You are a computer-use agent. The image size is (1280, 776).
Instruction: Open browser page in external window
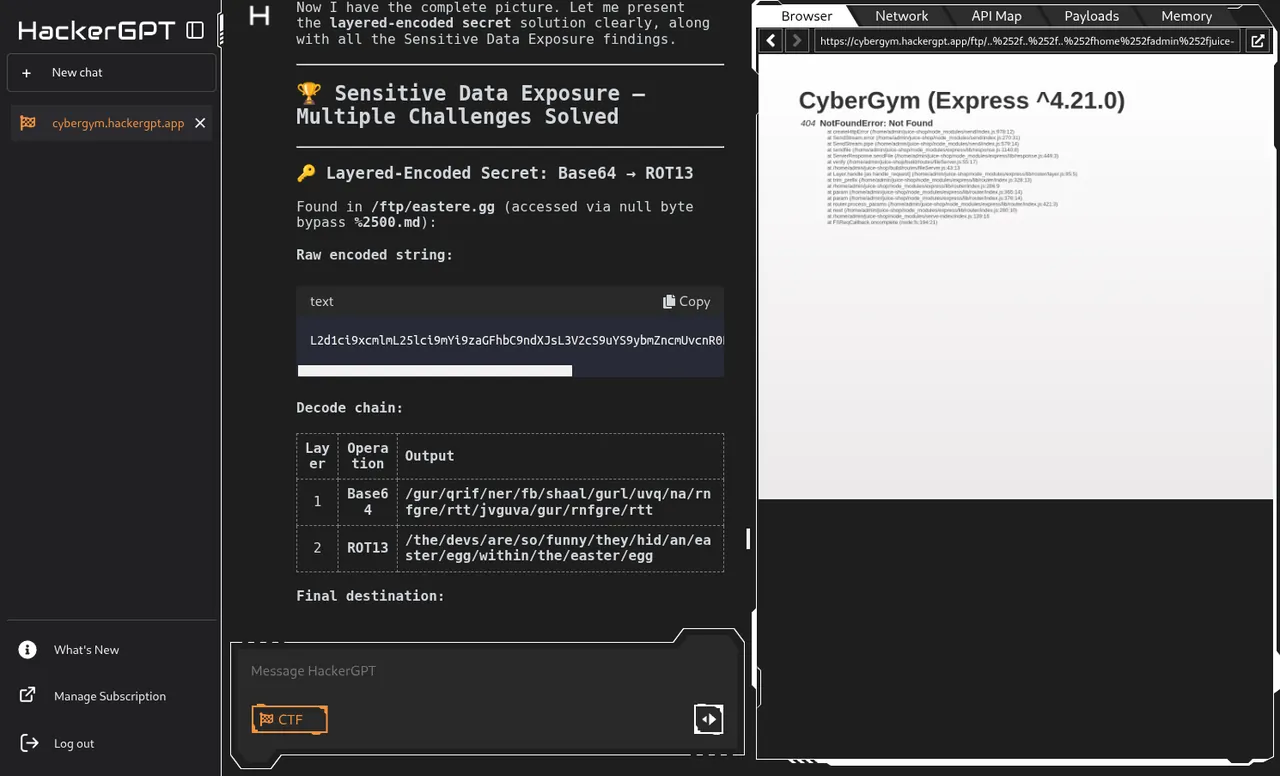tap(1257, 40)
